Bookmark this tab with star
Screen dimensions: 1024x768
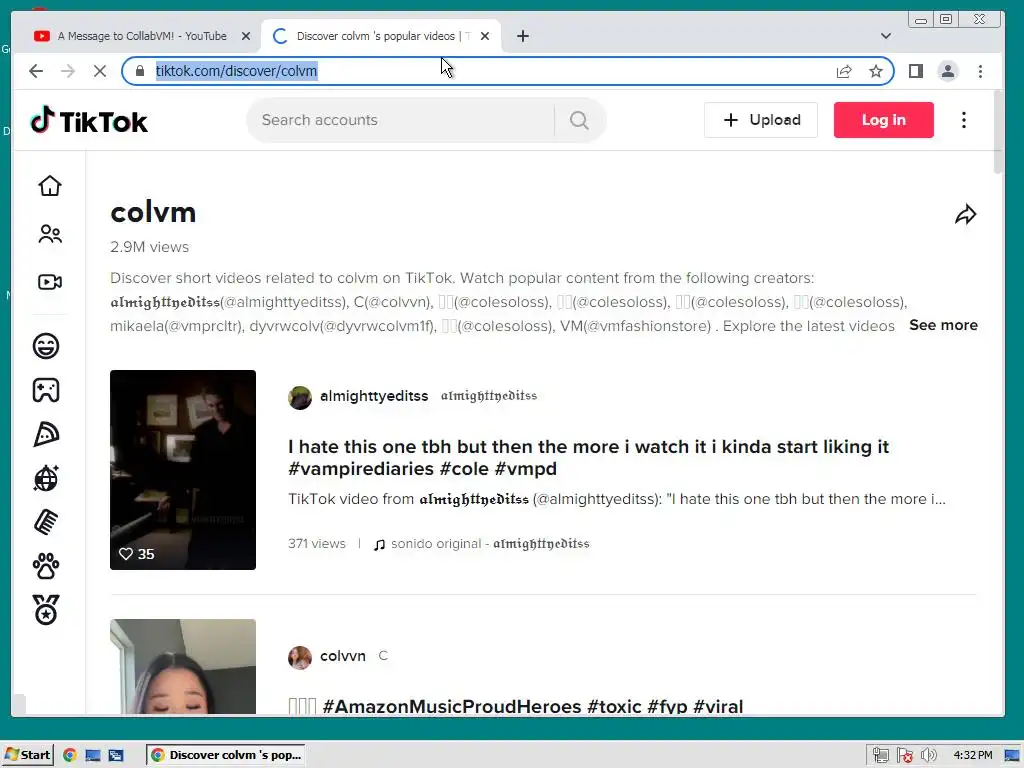tap(876, 71)
